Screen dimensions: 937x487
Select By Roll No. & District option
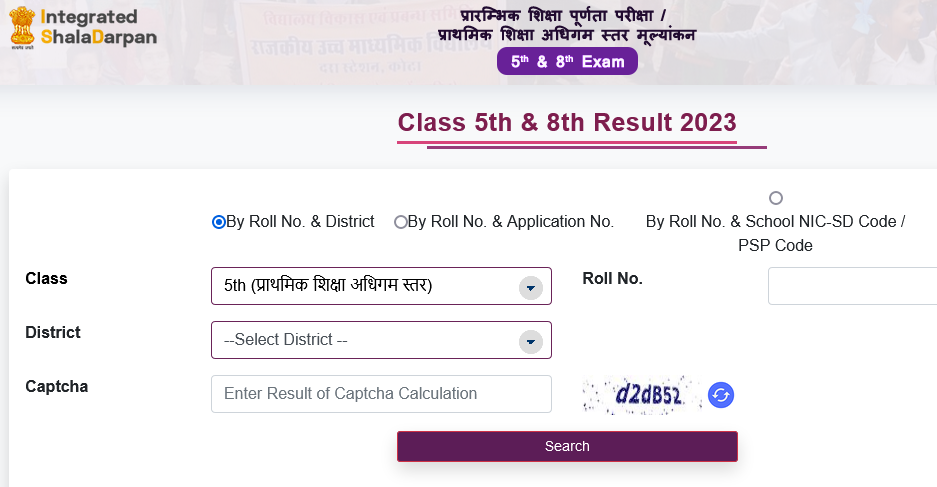219,222
